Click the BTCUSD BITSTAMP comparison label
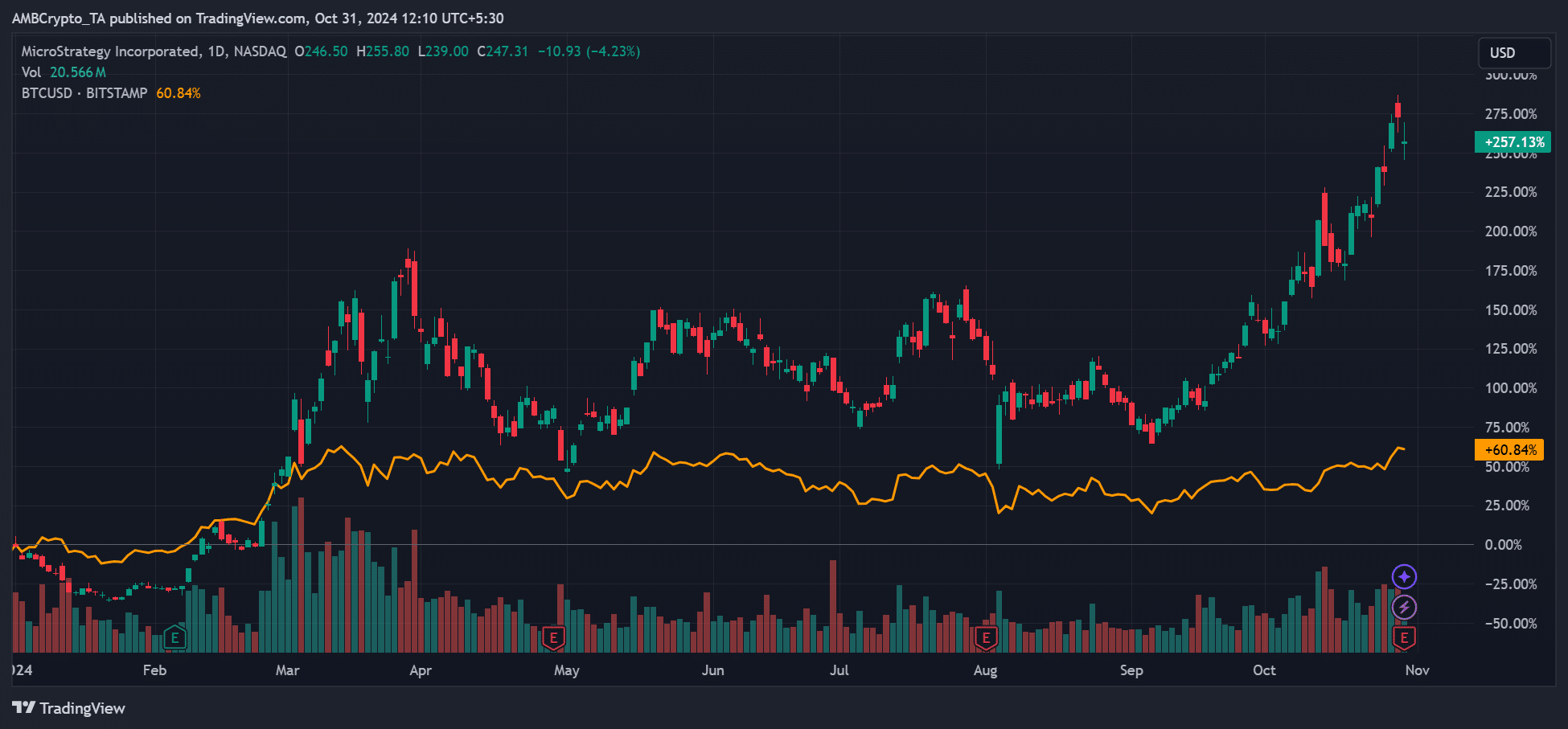The image size is (1568, 729). (84, 93)
